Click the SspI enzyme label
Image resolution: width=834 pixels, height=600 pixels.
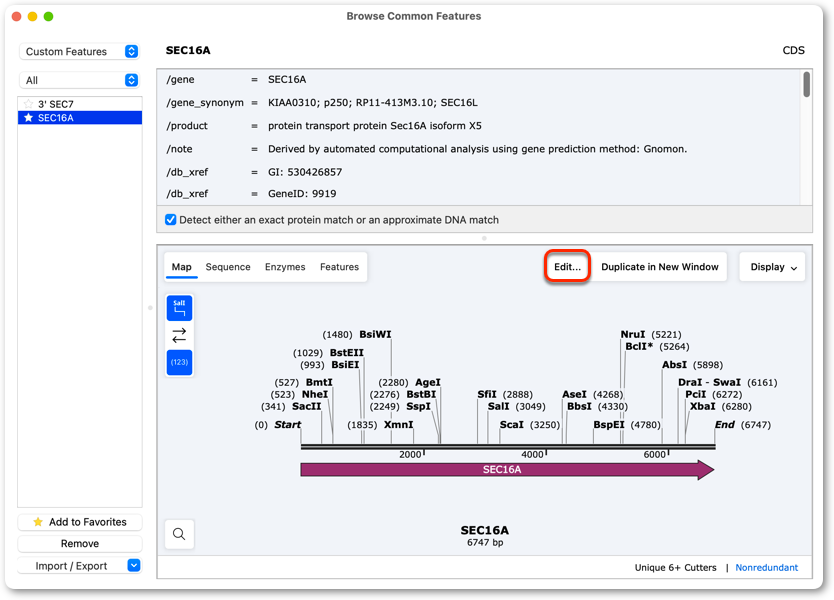point(419,406)
